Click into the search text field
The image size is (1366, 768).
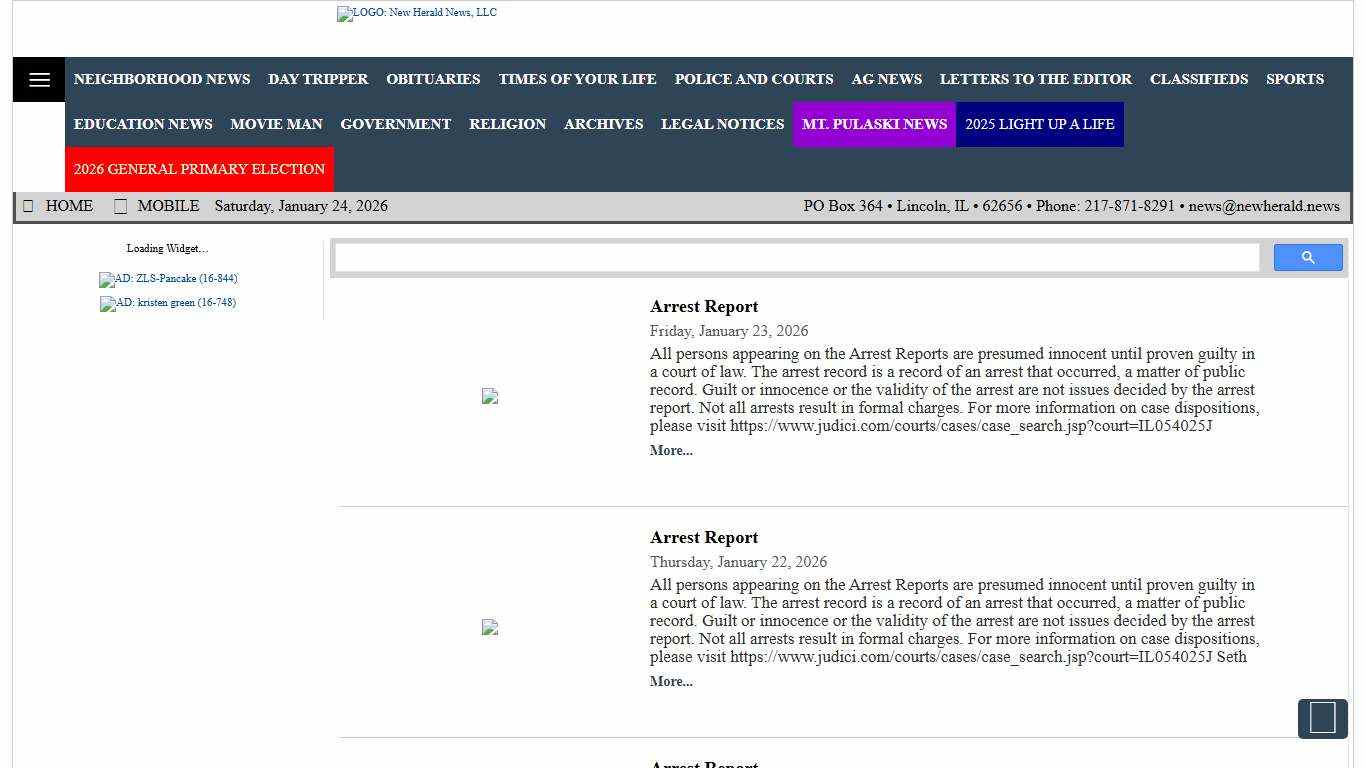[x=796, y=258]
